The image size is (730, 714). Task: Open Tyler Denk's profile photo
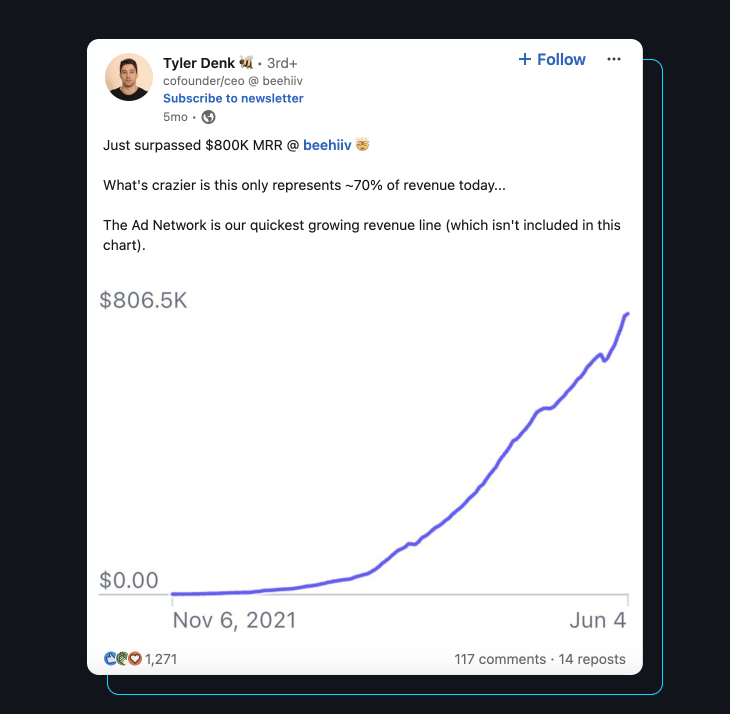129,77
